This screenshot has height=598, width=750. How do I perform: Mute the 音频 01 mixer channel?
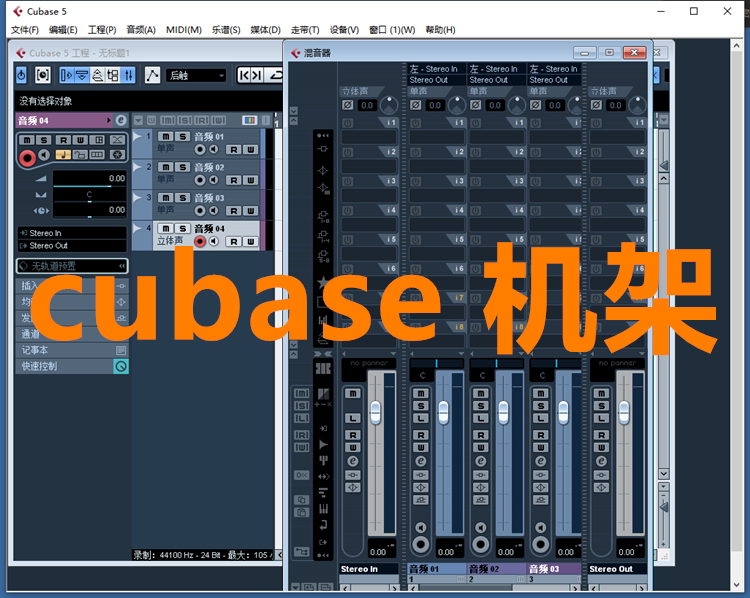coord(421,393)
